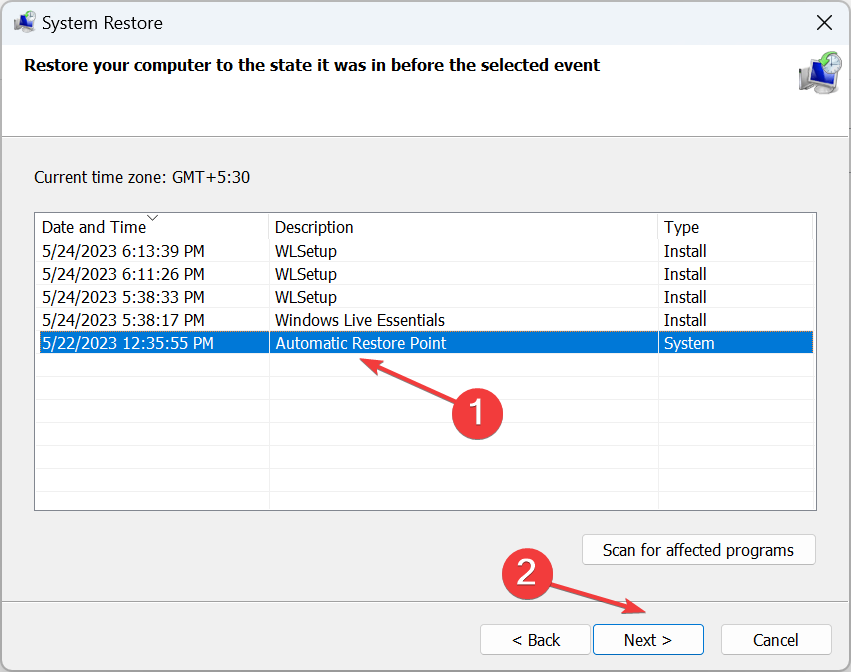Click Install type cell of 5:38:33 PM entry
This screenshot has width=851, height=672.
[x=685, y=297]
